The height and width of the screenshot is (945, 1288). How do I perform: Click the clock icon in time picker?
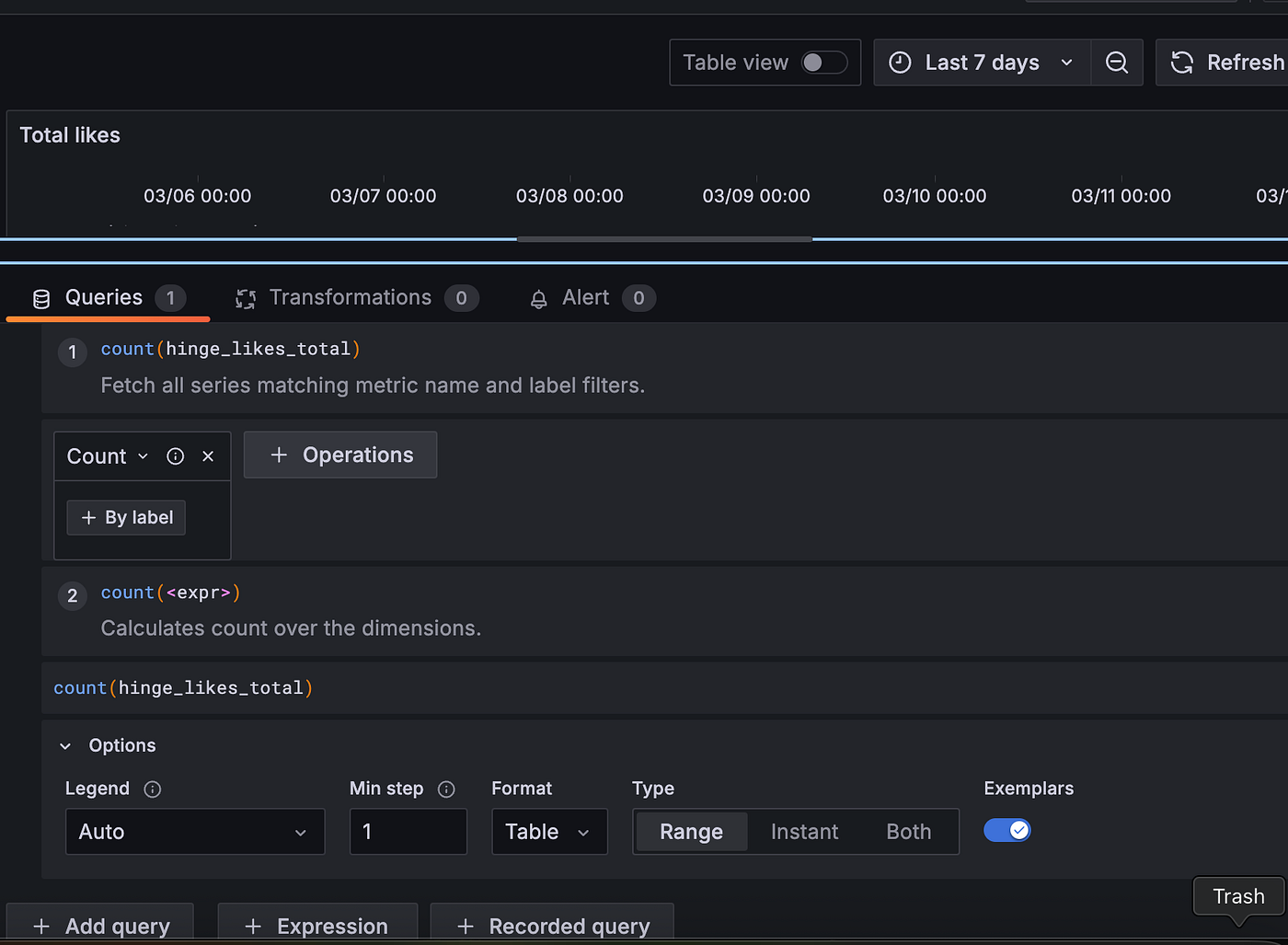pos(900,63)
